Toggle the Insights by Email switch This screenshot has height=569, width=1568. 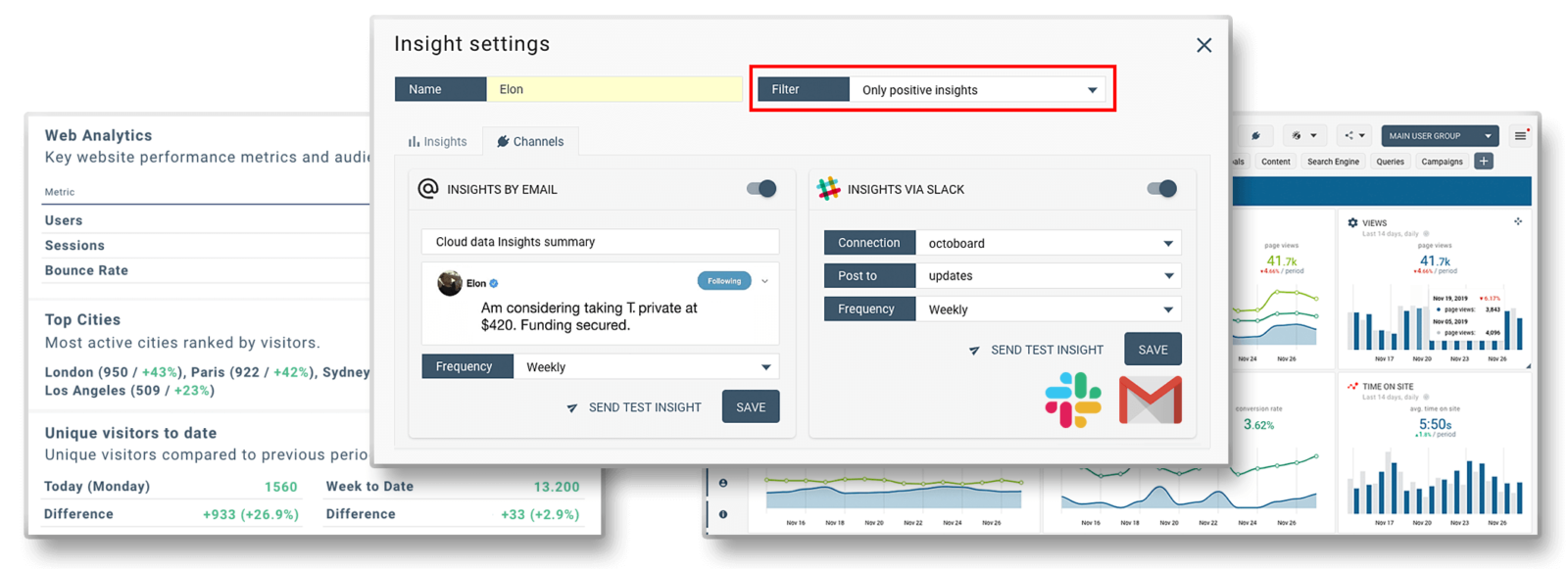click(761, 189)
